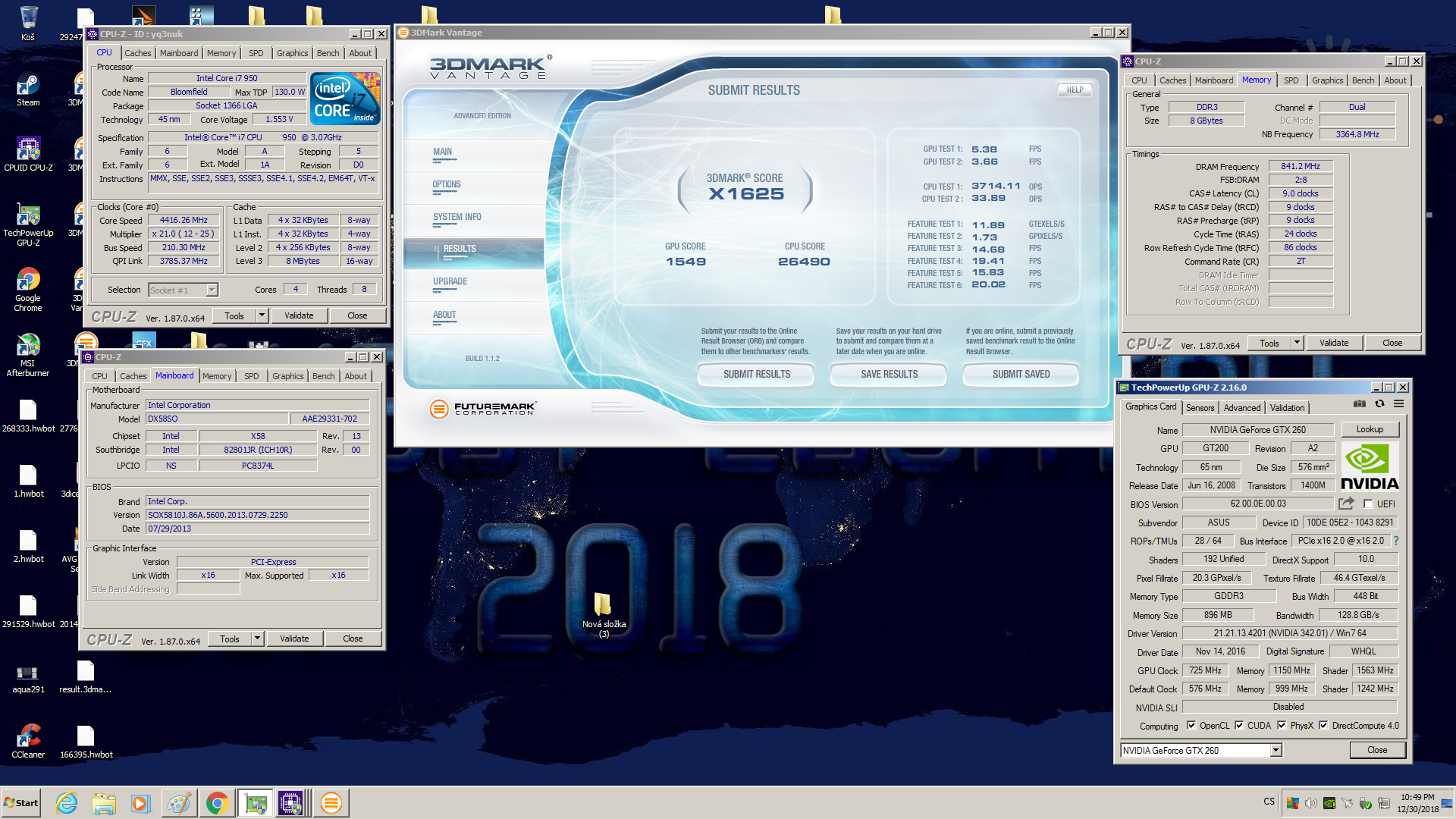Viewport: 1456px width, 819px height.
Task: Click the Lookup button in GPU-Z
Action: click(1370, 429)
